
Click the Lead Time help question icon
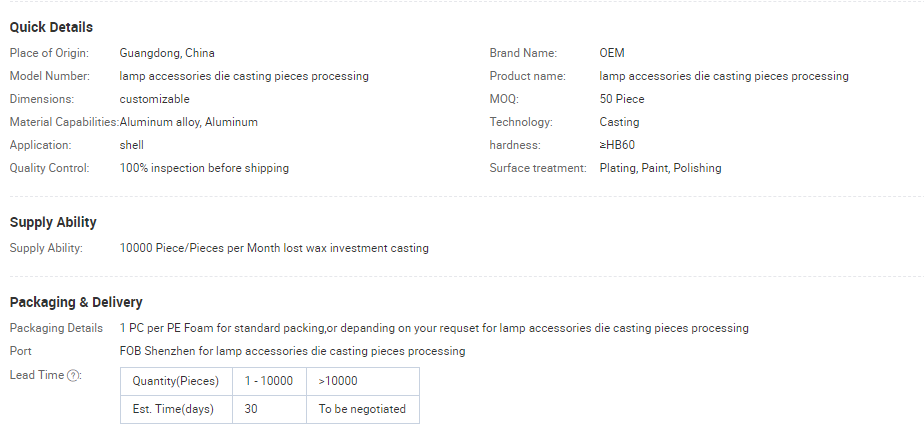pyautogui.click(x=72, y=376)
